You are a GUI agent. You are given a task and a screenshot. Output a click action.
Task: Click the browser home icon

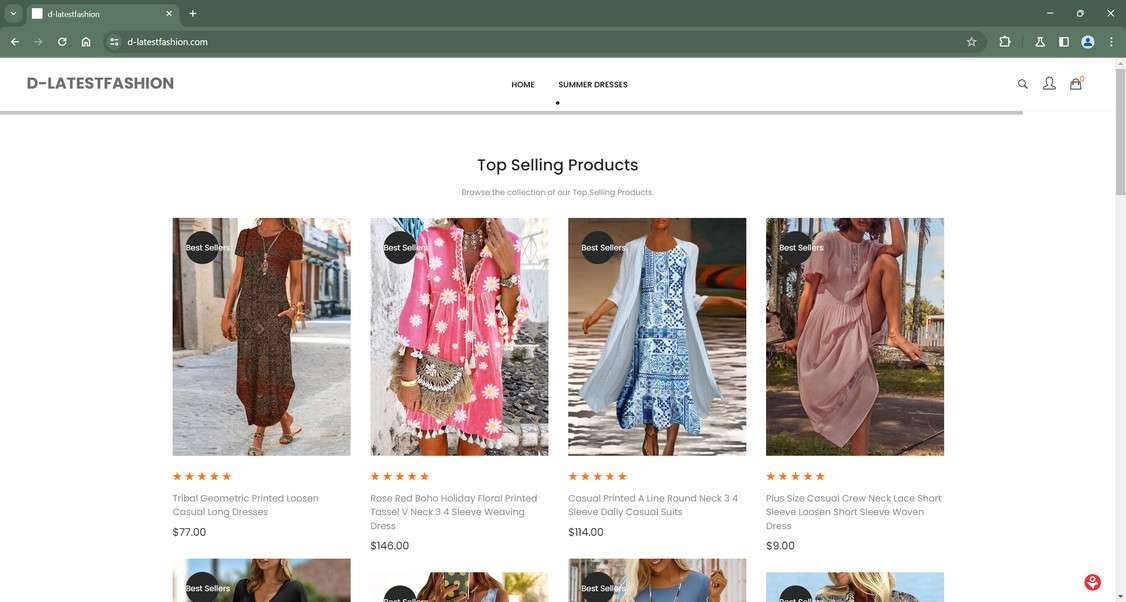coord(86,42)
